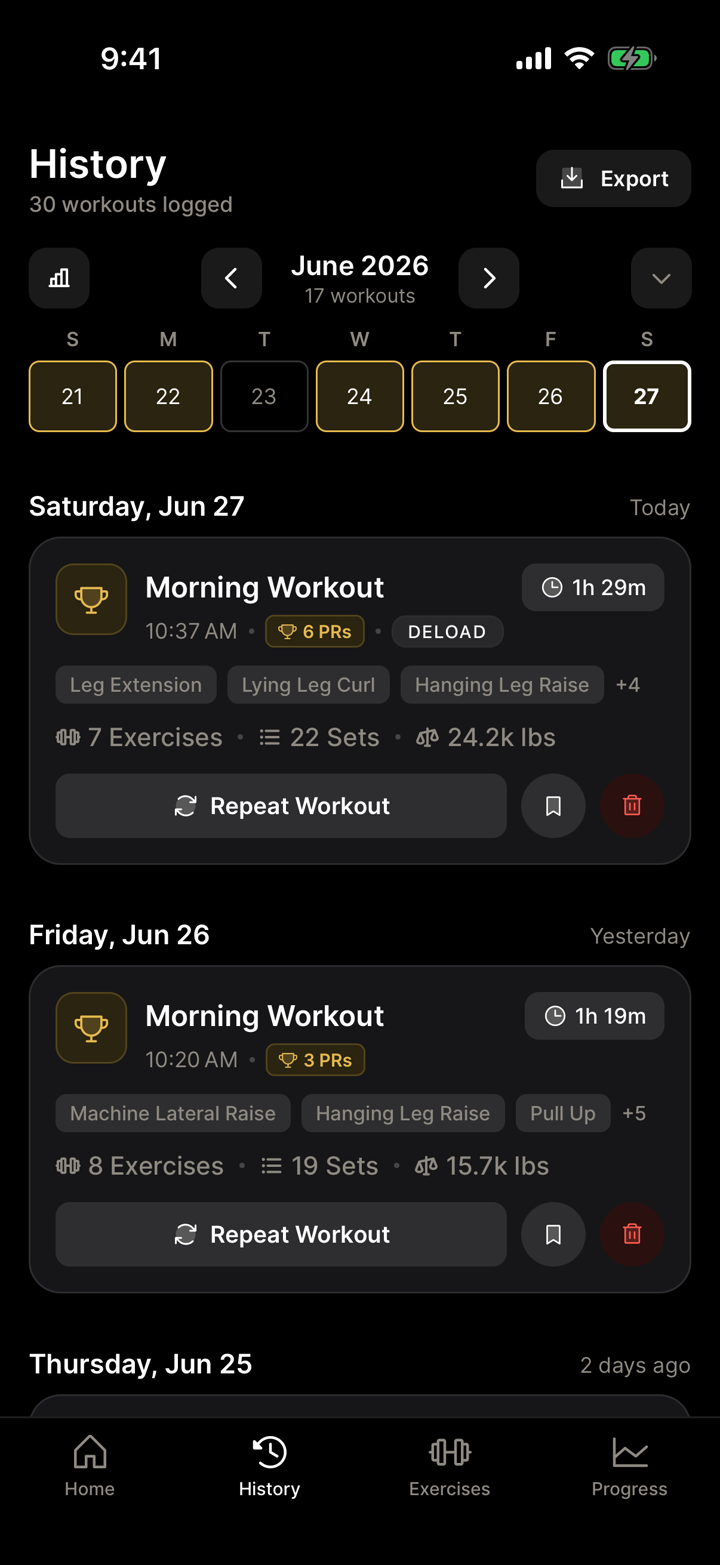Click trophy icon on Friday's Morning Workout
The height and width of the screenshot is (1565, 720).
click(x=91, y=1028)
